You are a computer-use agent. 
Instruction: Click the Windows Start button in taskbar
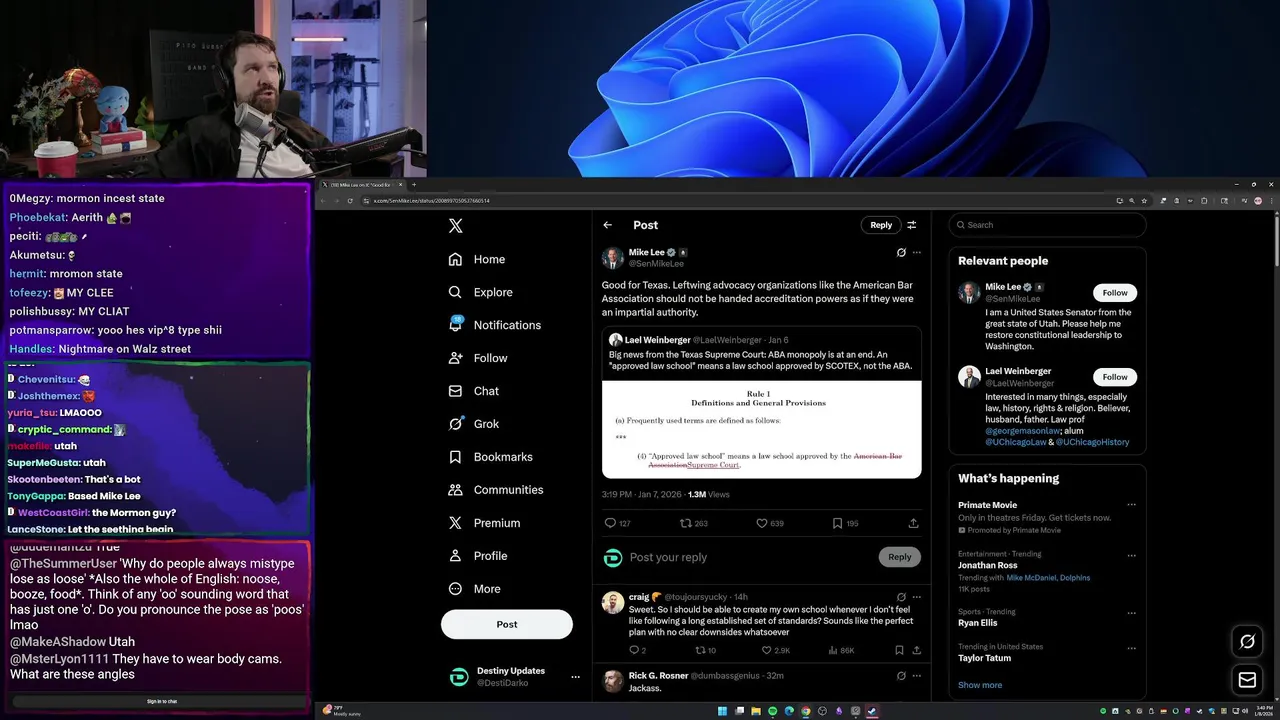click(x=721, y=711)
